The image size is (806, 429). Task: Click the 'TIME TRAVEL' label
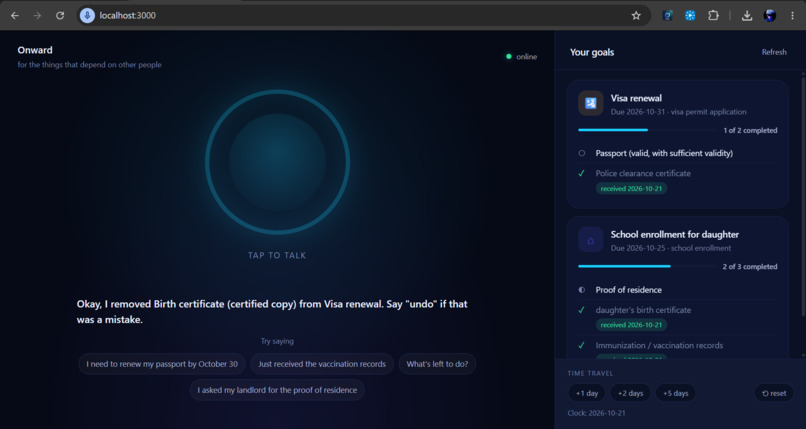(590, 374)
